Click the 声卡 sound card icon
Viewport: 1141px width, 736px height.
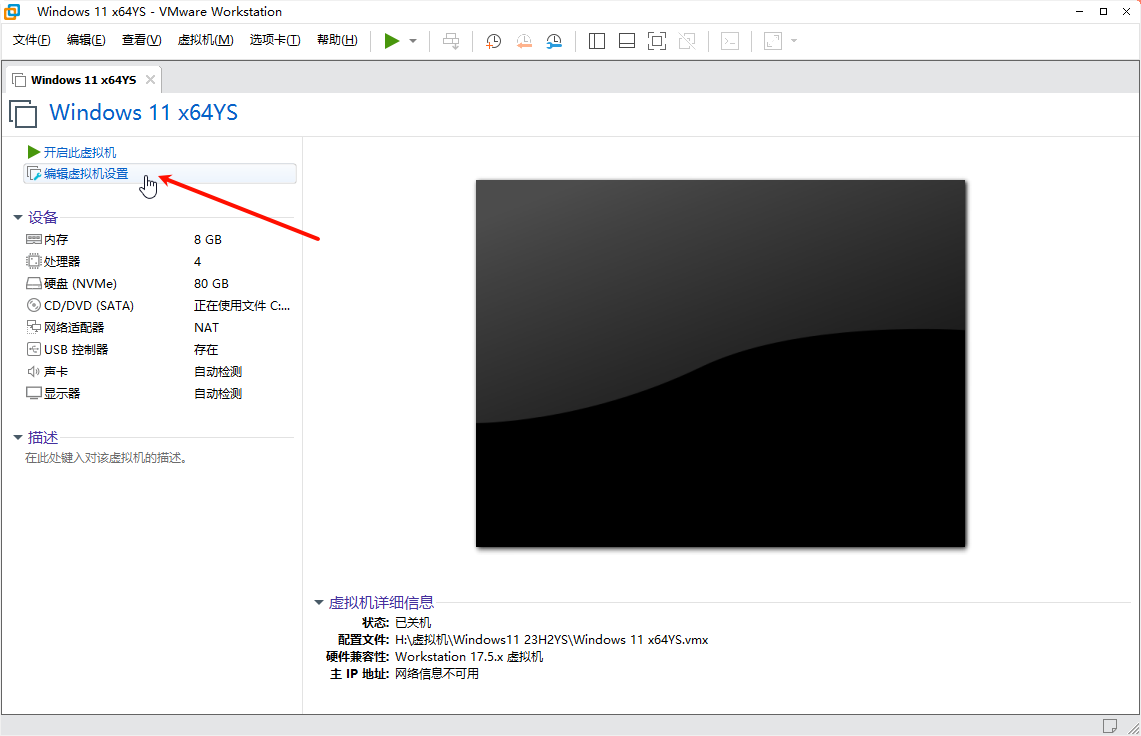tap(33, 371)
